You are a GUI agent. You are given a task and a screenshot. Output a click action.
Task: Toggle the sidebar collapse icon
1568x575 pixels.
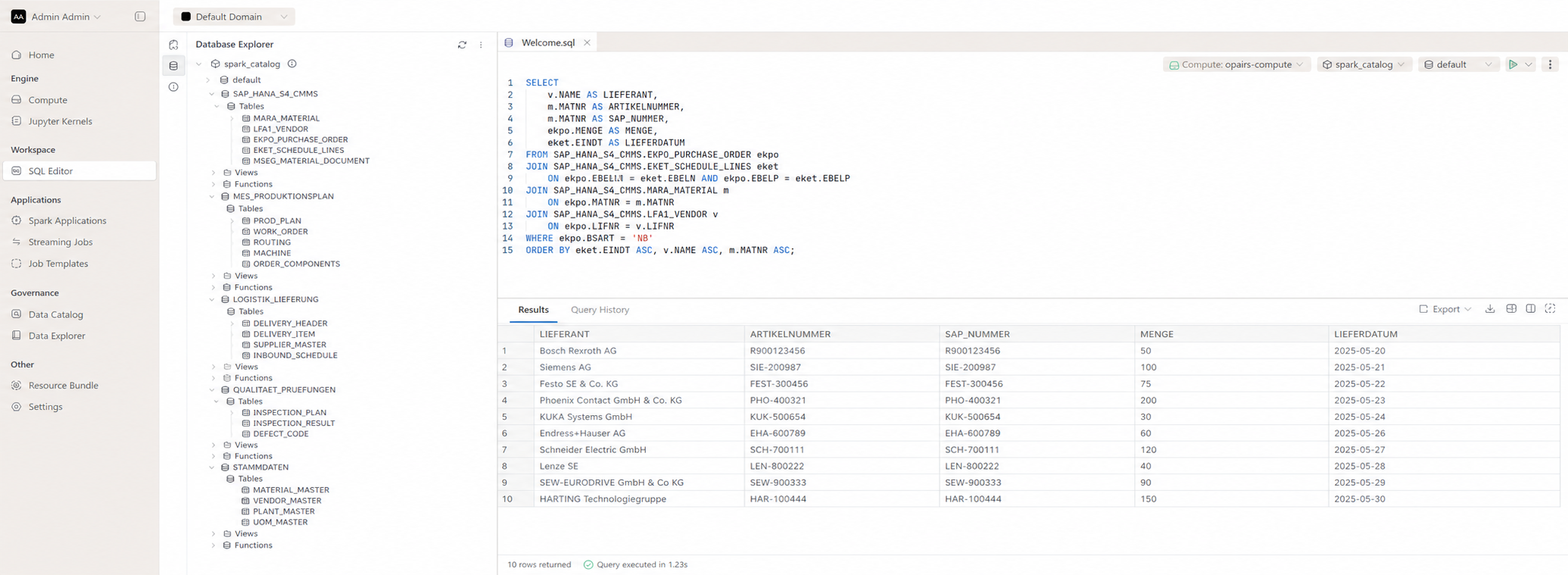pos(140,17)
